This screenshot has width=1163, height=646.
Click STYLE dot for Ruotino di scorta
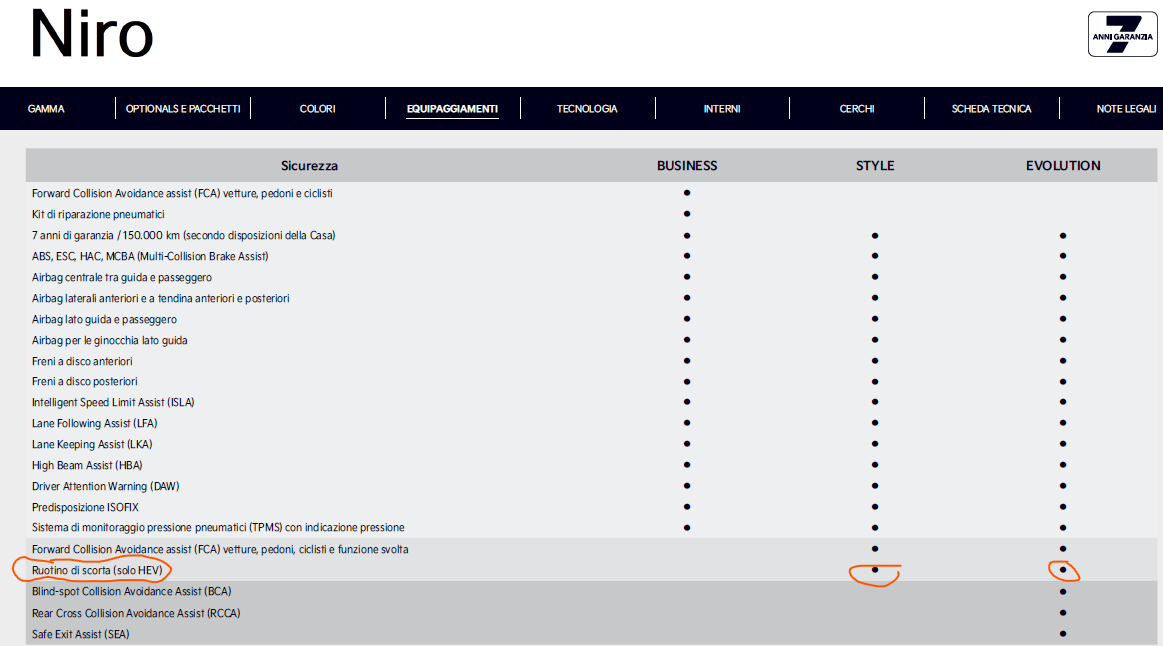[875, 570]
